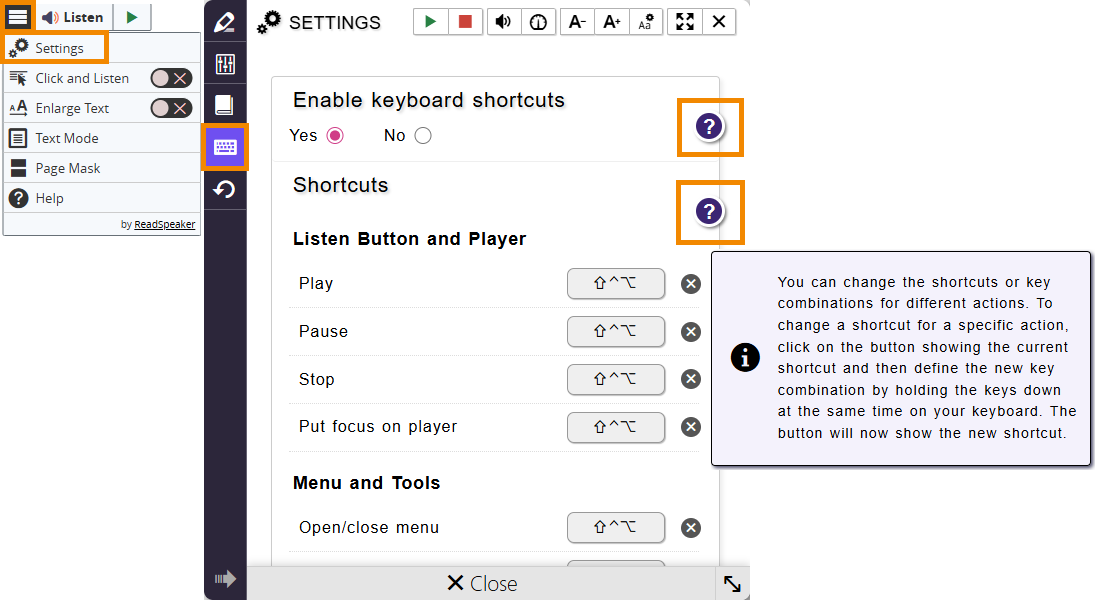Select No for keyboard shortcuts
Image resolution: width=1095 pixels, height=600 pixels.
coord(423,136)
